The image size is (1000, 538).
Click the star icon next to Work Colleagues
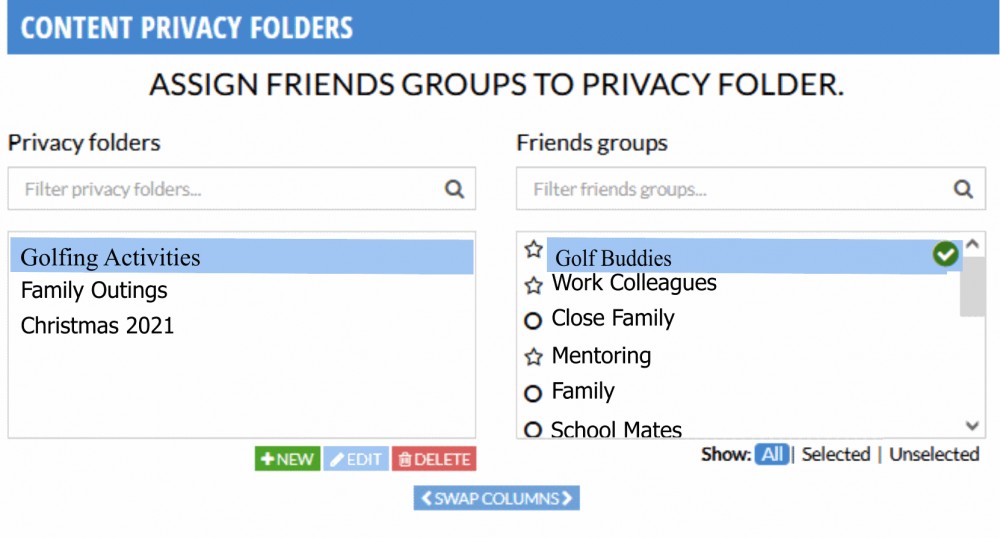coord(534,285)
